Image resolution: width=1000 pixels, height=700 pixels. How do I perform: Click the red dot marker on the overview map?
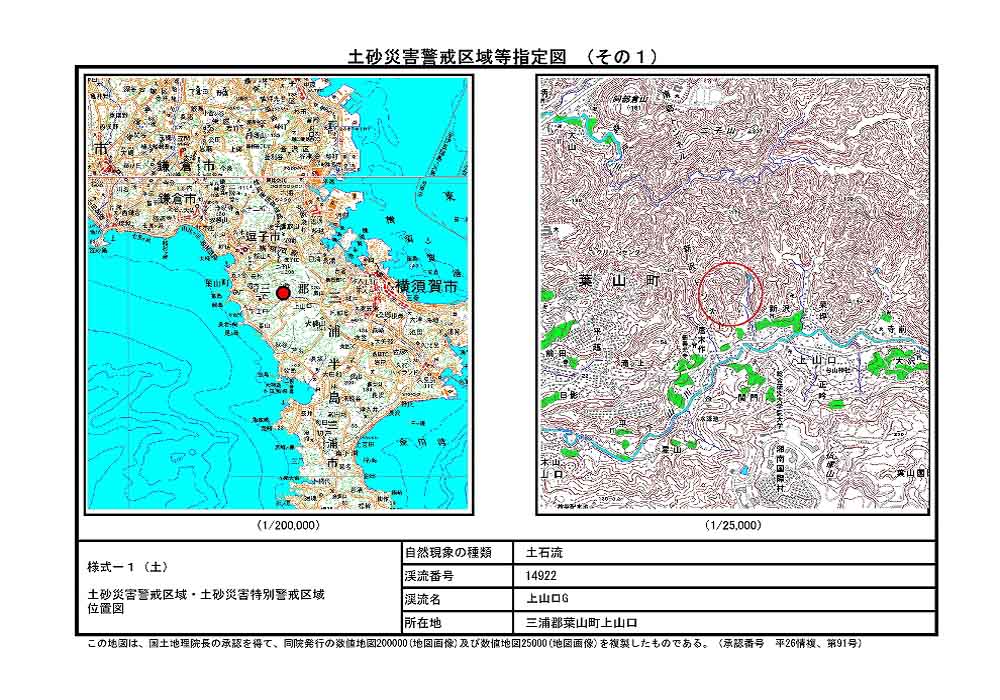(x=283, y=292)
